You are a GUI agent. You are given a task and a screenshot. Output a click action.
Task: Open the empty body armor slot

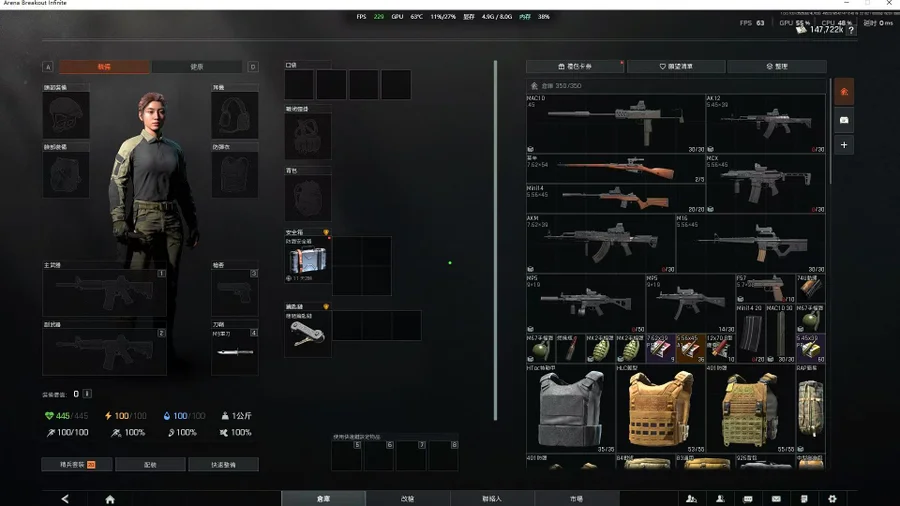tap(235, 175)
